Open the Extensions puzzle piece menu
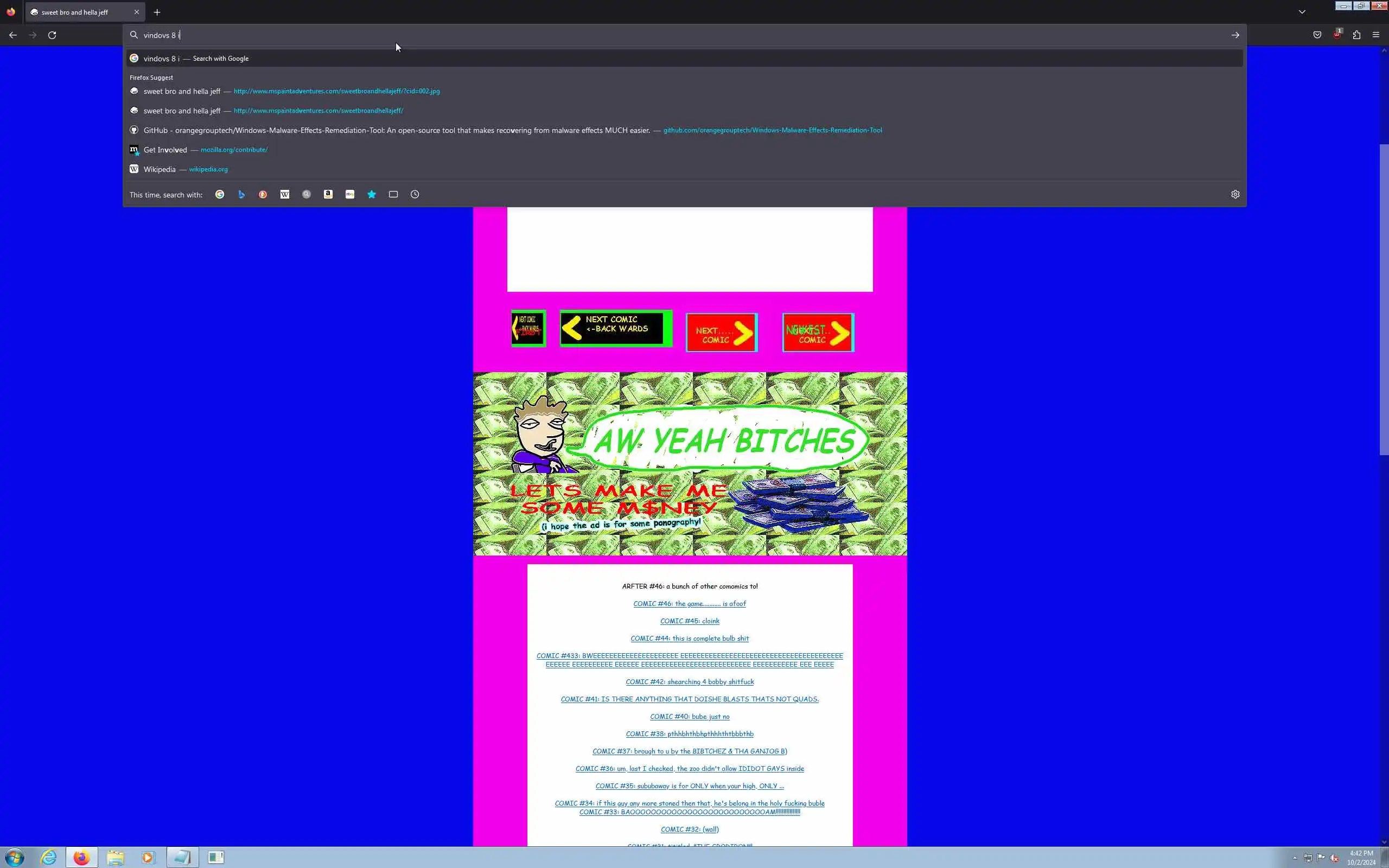Screen dimensions: 1389x868 1356,35
